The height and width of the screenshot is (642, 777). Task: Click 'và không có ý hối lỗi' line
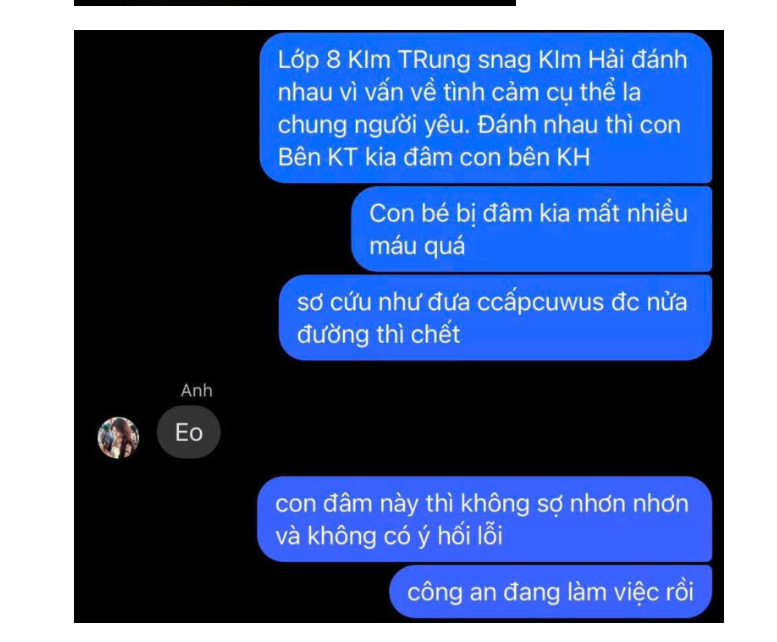coord(389,536)
